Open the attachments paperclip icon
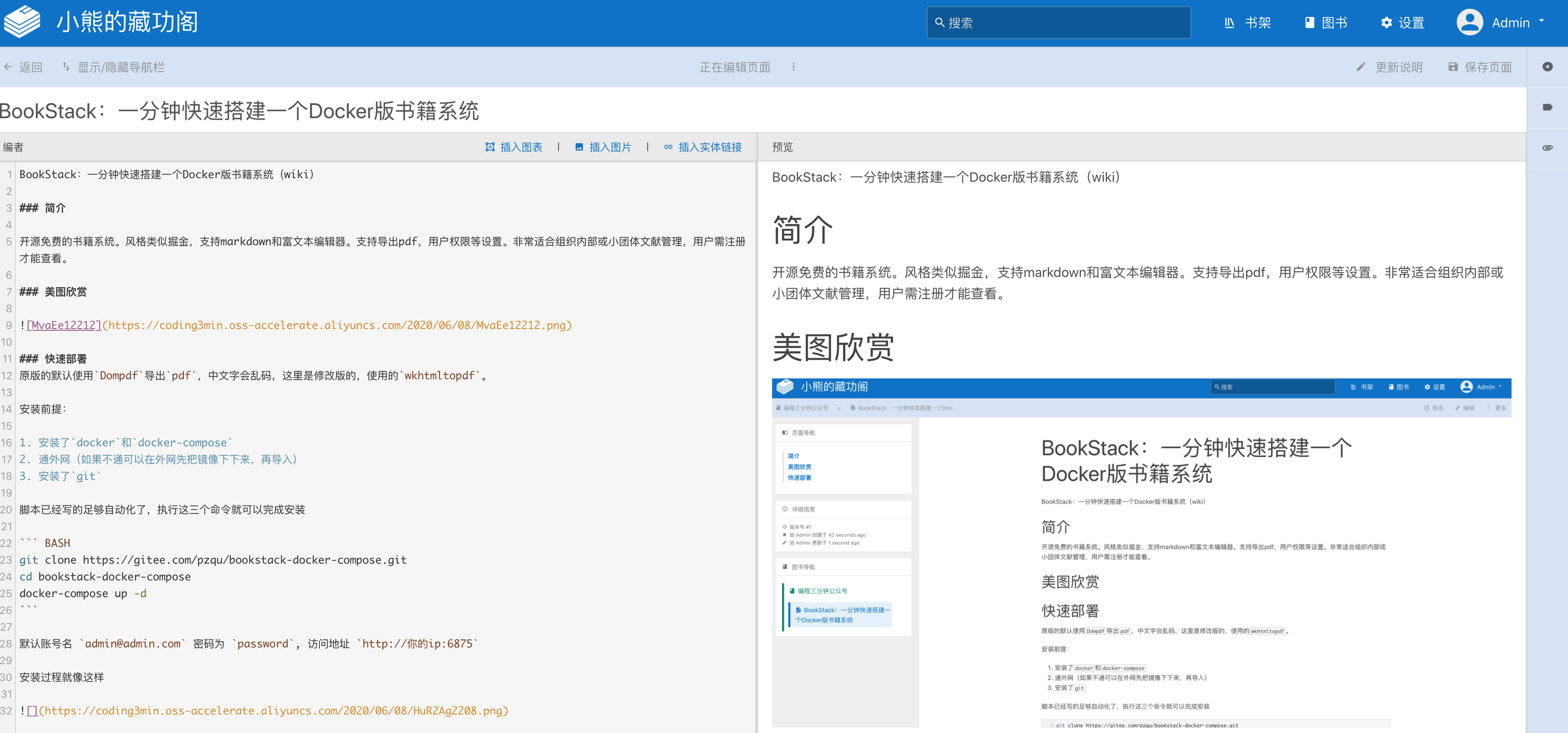1568x733 pixels. point(1547,148)
